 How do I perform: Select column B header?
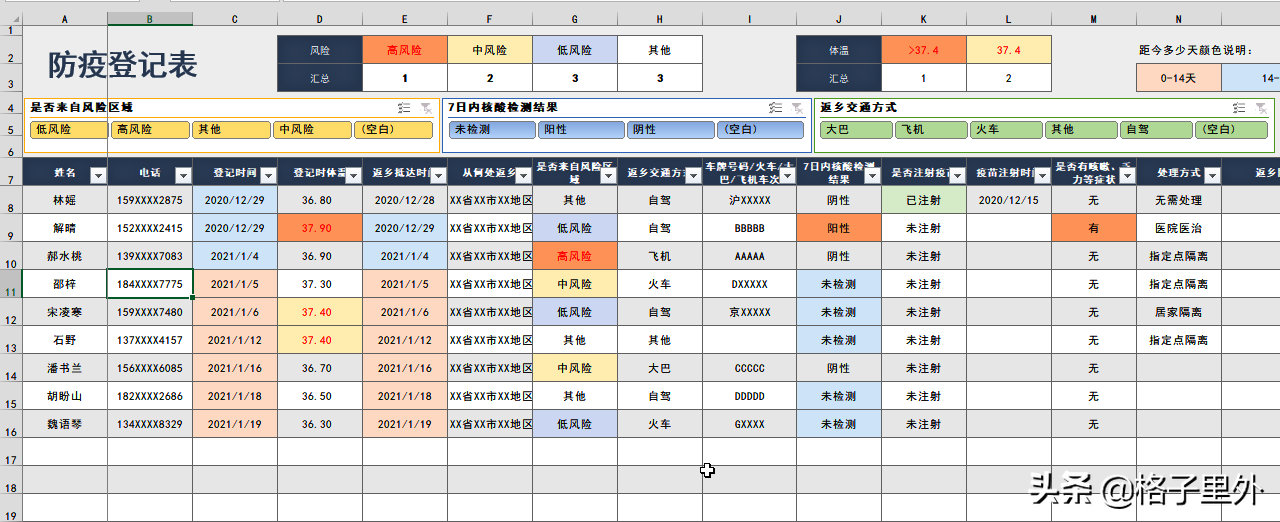tap(150, 19)
